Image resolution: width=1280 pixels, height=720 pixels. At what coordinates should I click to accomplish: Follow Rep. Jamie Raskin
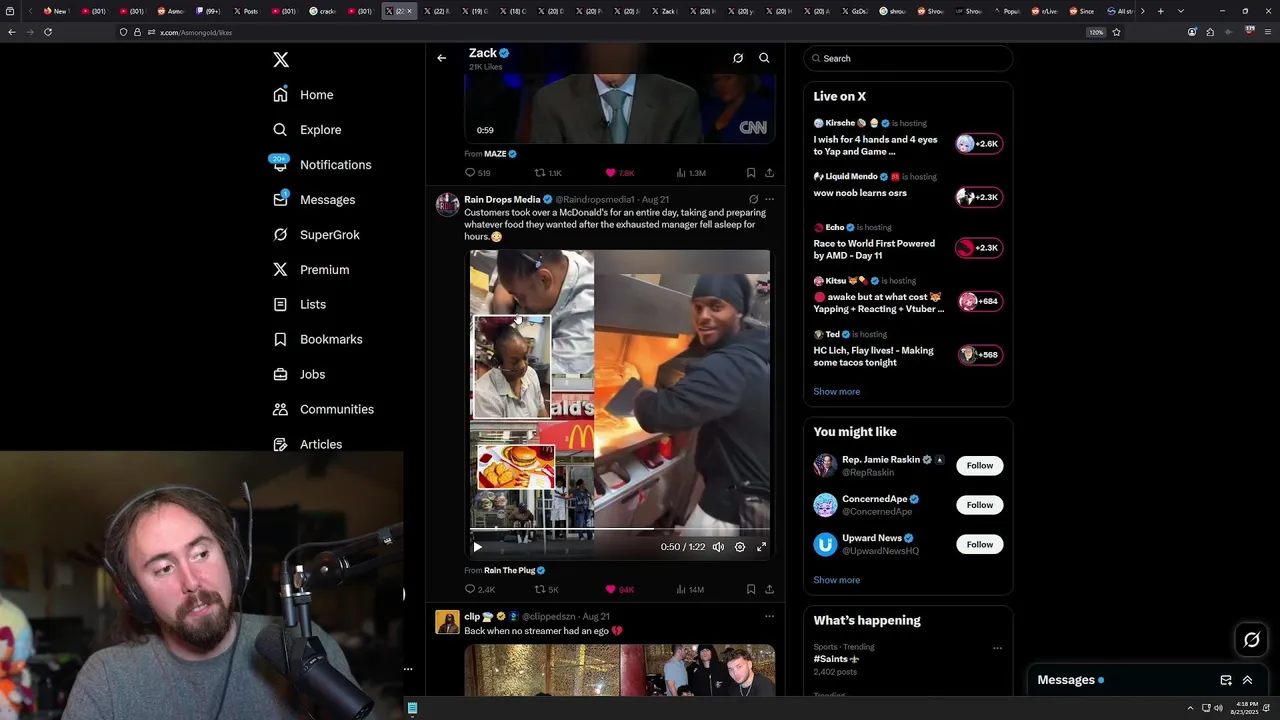coord(980,466)
